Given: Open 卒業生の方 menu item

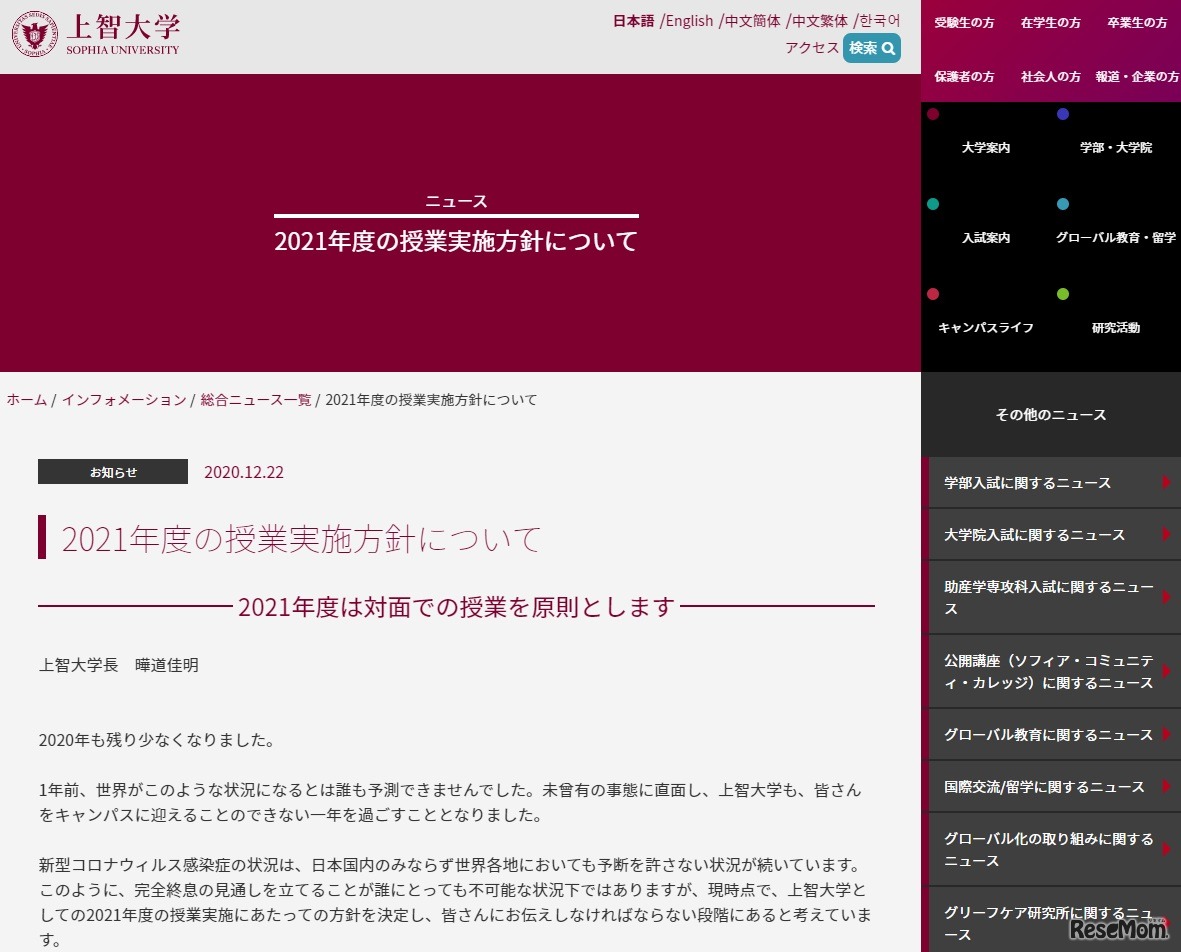Looking at the screenshot, I should [x=1137, y=23].
